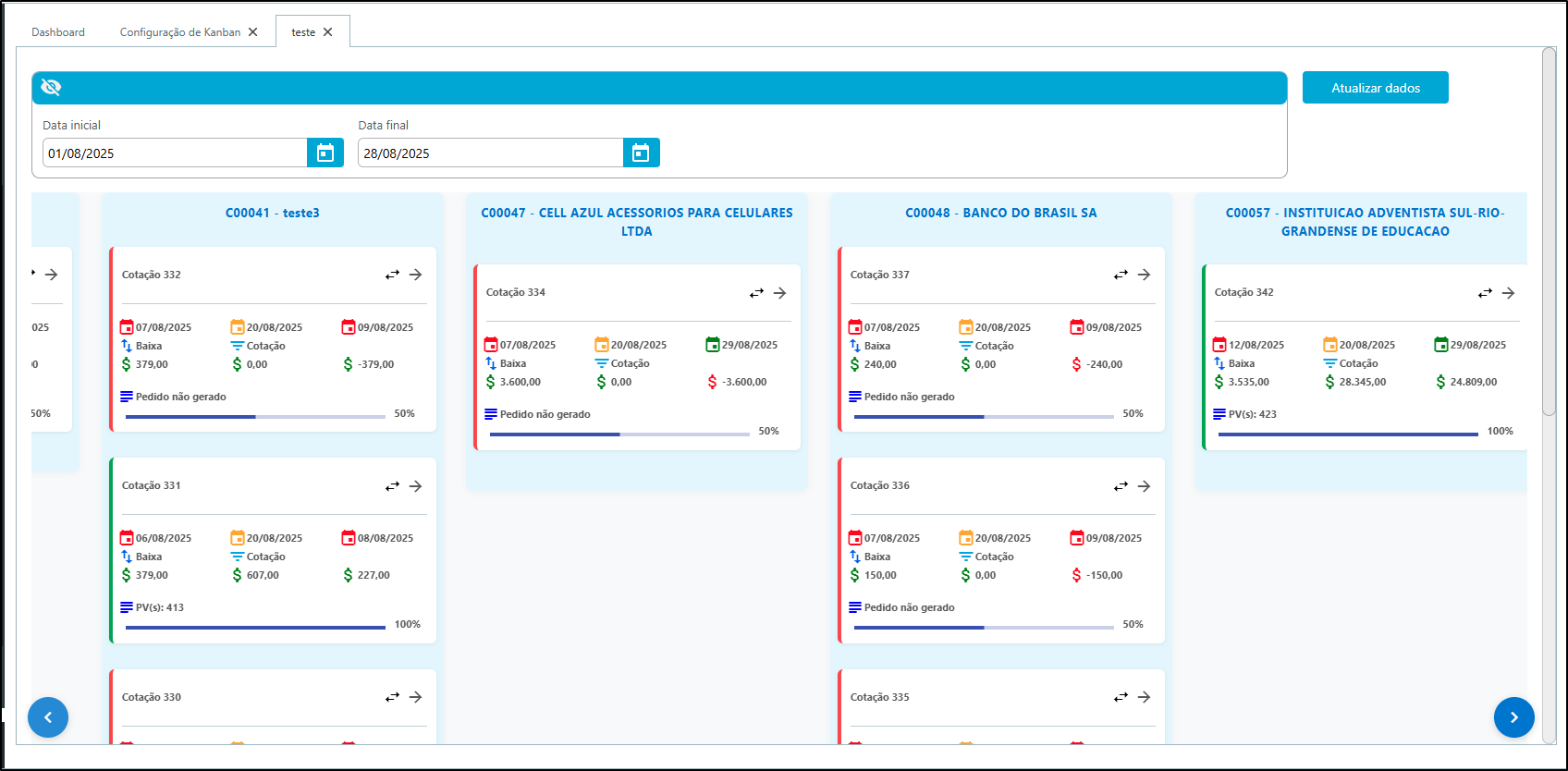1568x771 pixels.
Task: Select the C00048 - BANCO DO BRASIL SA header
Action: (1001, 213)
